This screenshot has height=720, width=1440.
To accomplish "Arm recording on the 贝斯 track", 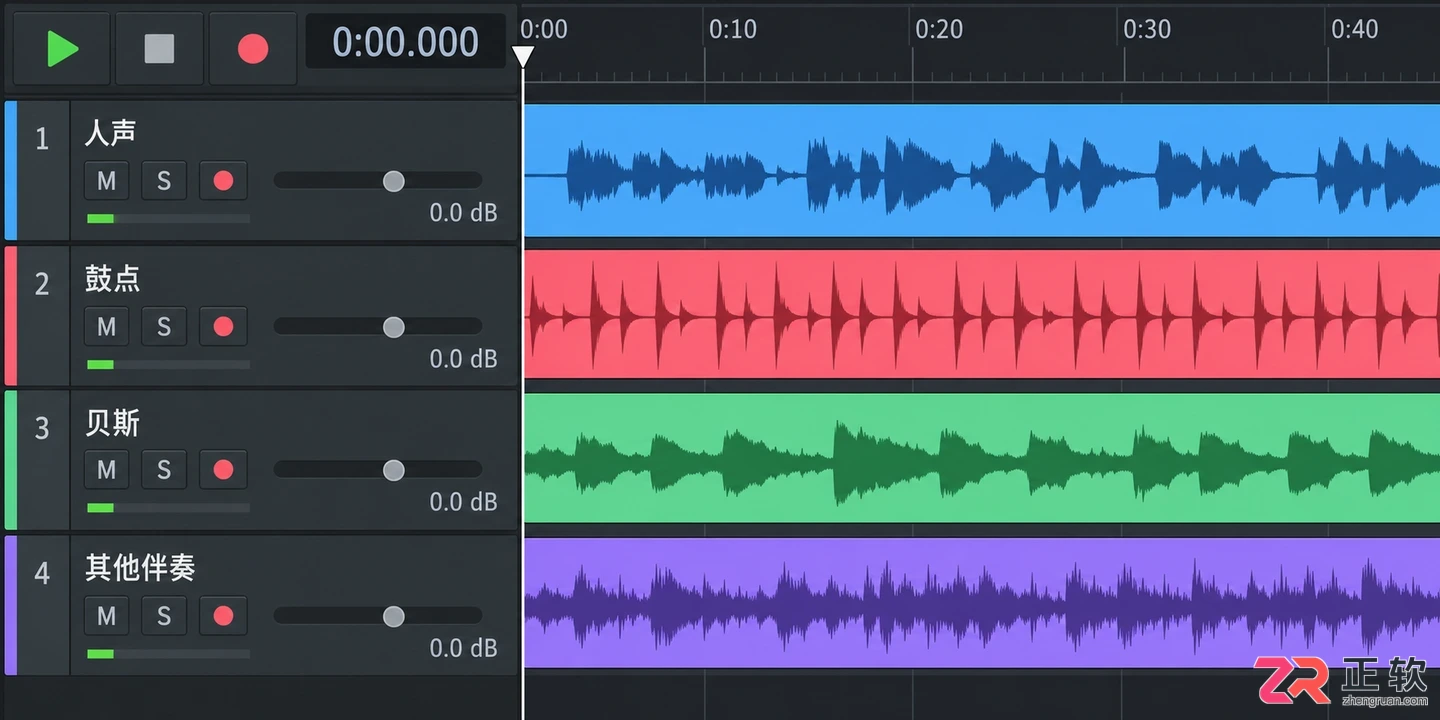I will coord(223,469).
